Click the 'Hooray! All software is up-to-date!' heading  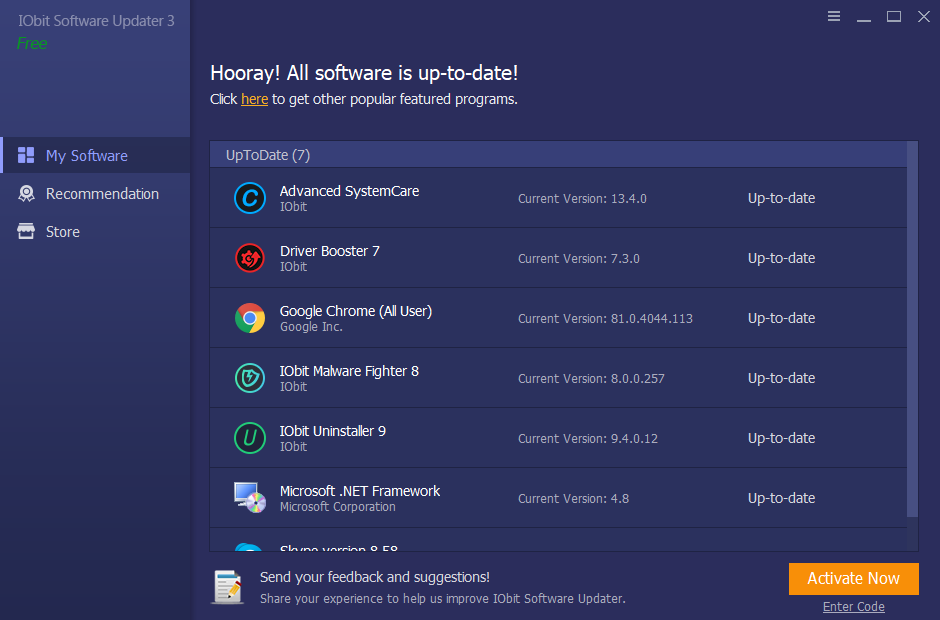364,73
